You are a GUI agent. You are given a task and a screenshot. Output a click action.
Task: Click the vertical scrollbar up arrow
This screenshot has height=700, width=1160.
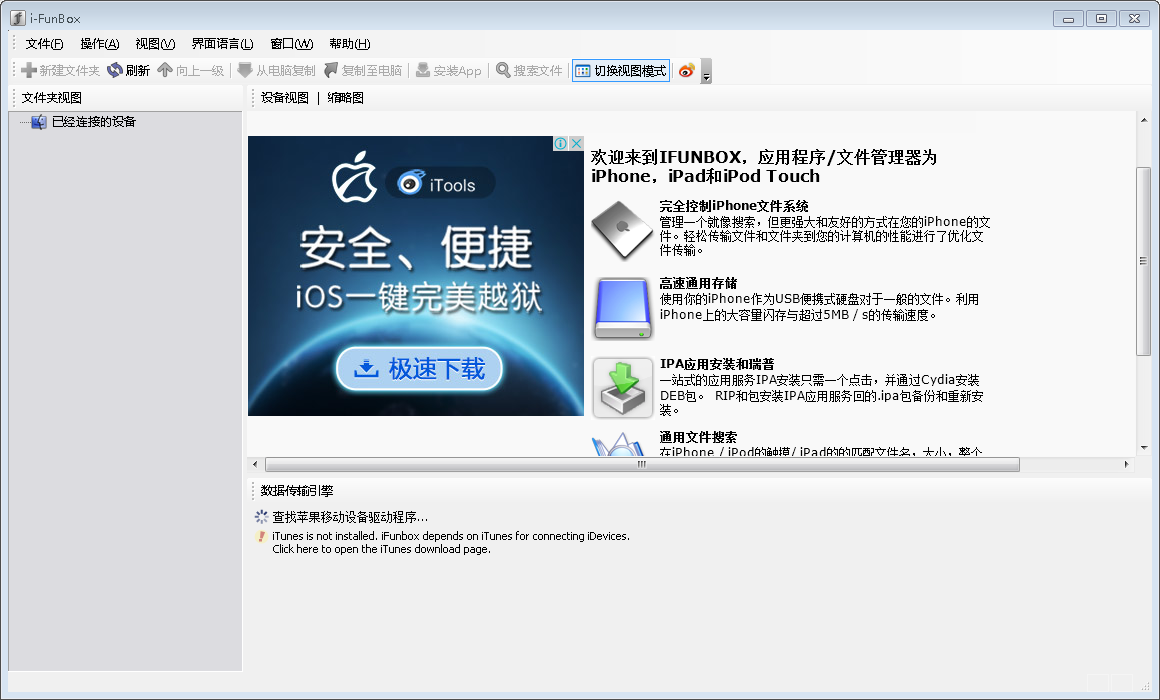coord(1144,120)
